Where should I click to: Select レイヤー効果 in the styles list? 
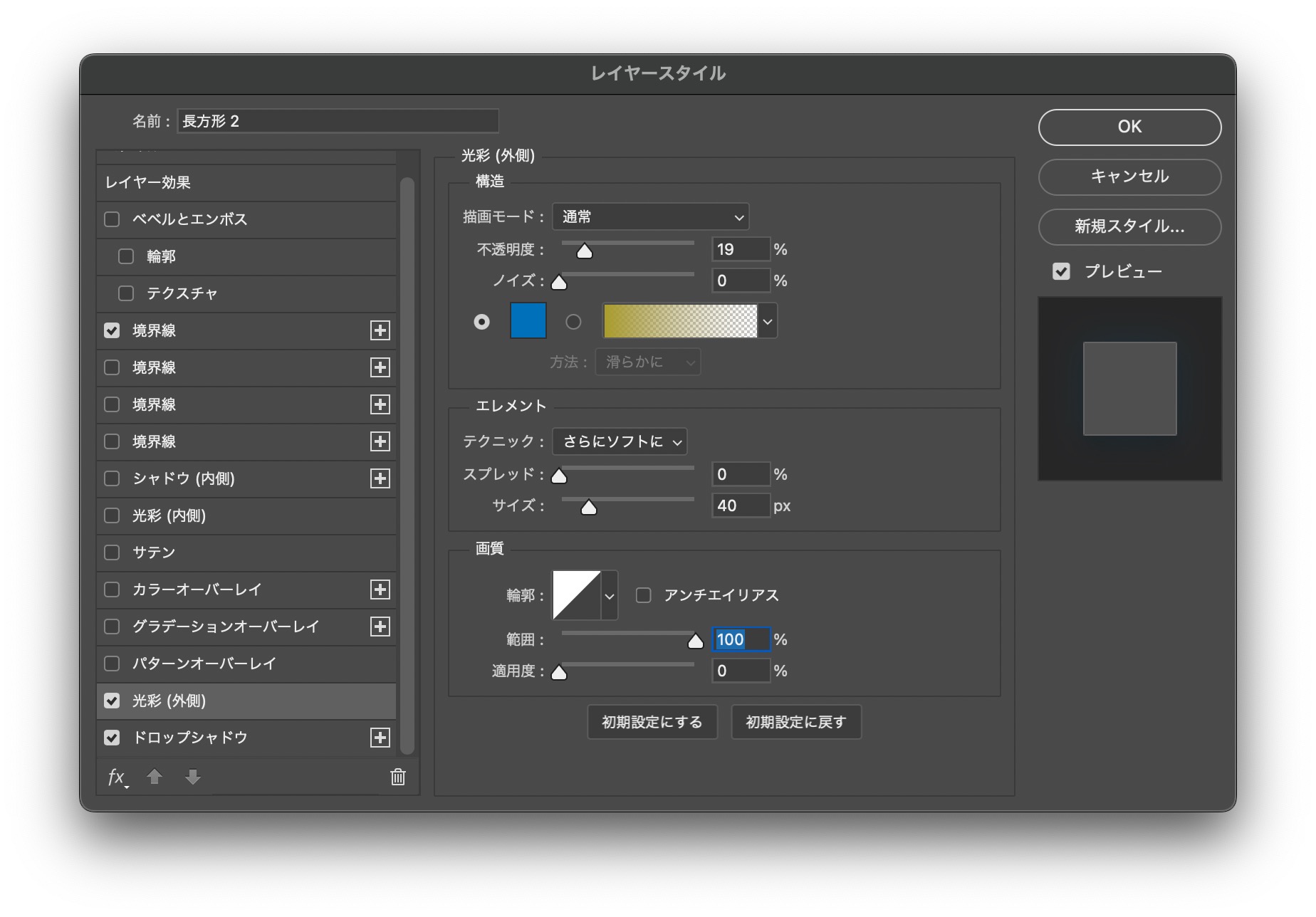246,182
